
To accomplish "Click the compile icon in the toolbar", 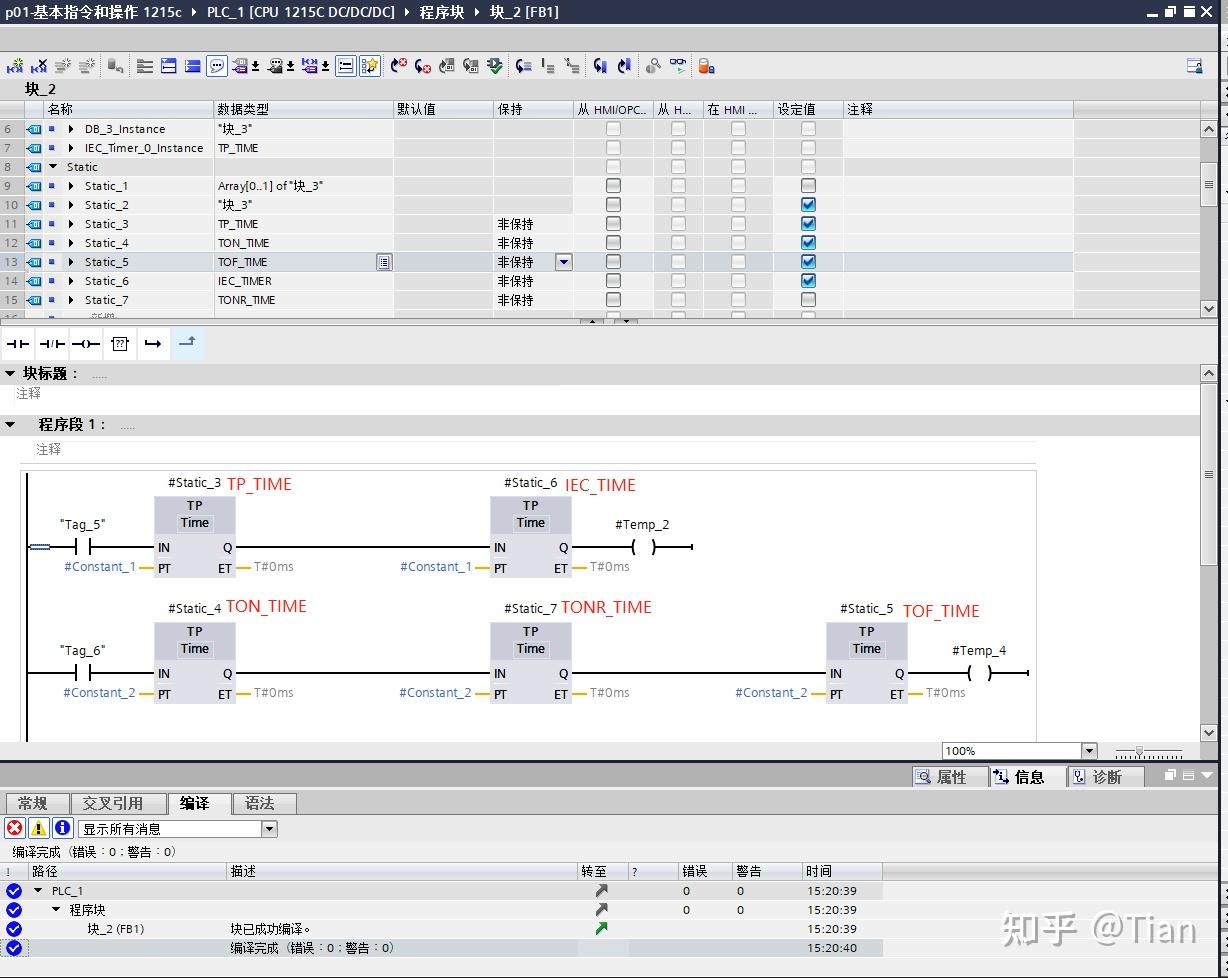I will coord(494,65).
